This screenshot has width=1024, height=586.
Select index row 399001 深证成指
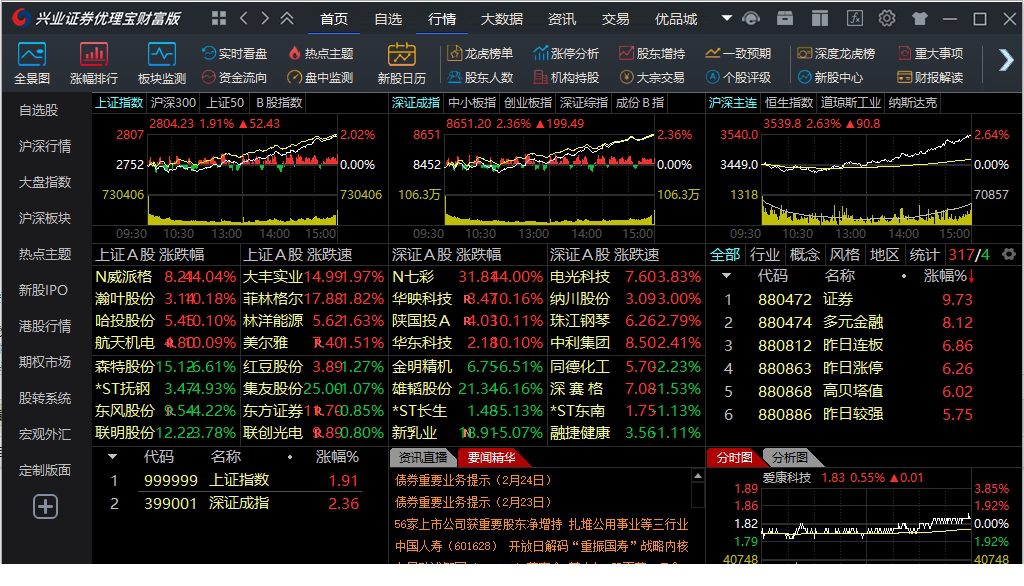(x=238, y=503)
